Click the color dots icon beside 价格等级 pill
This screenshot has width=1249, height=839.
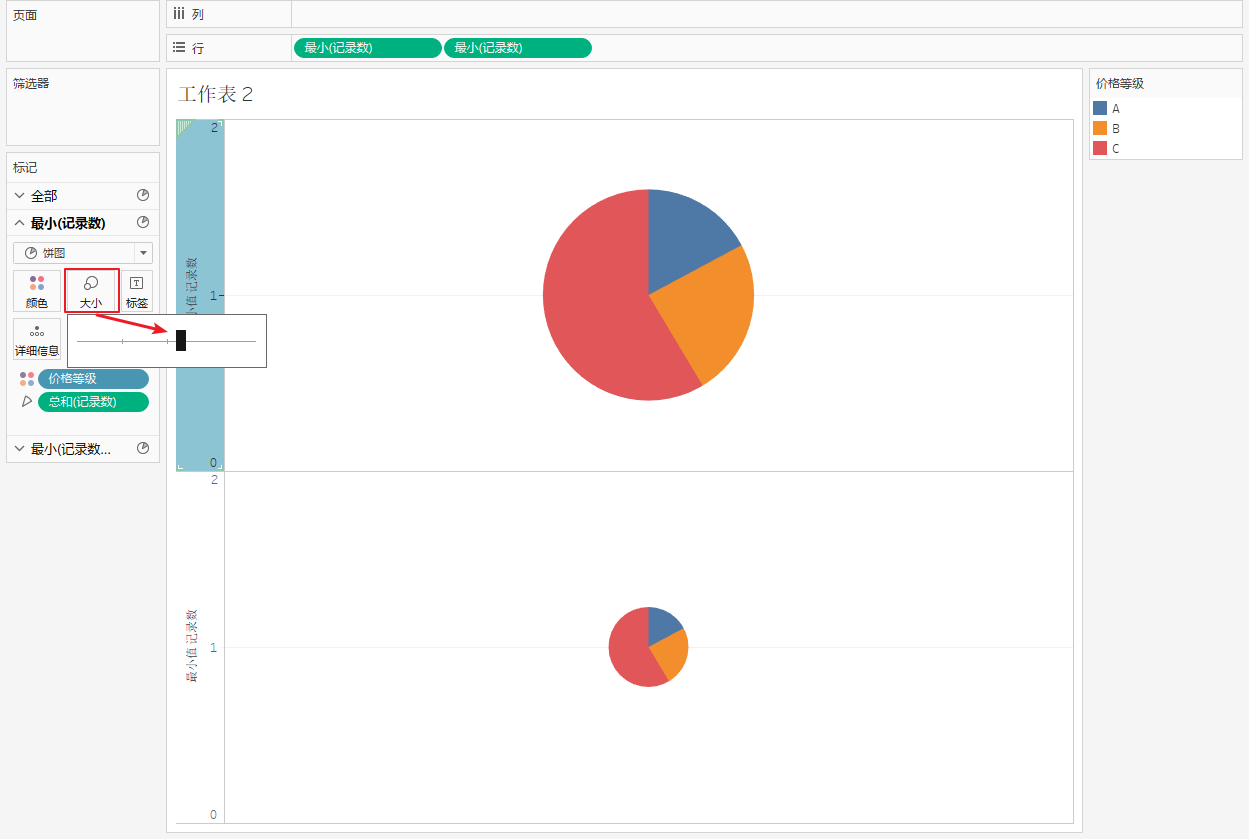(x=27, y=379)
